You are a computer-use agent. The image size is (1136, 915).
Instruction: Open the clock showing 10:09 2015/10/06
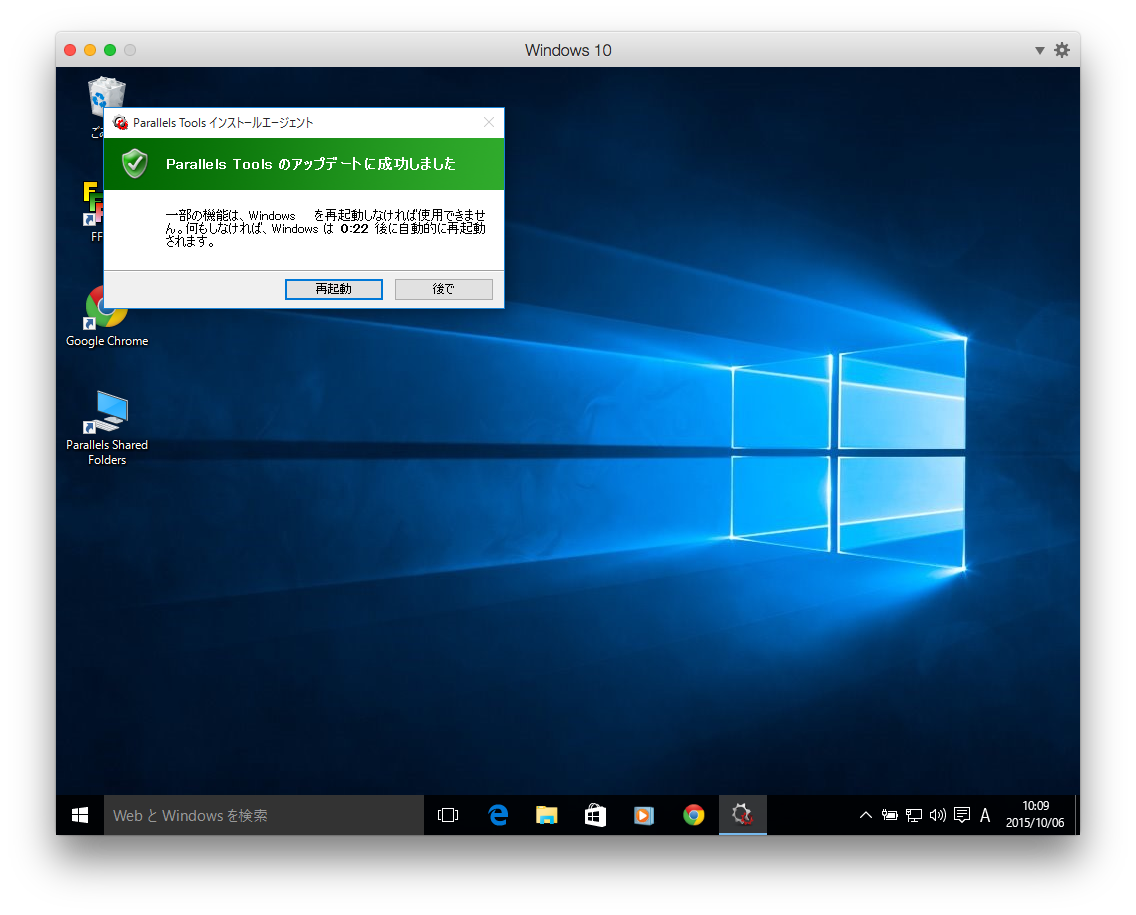pos(1035,814)
